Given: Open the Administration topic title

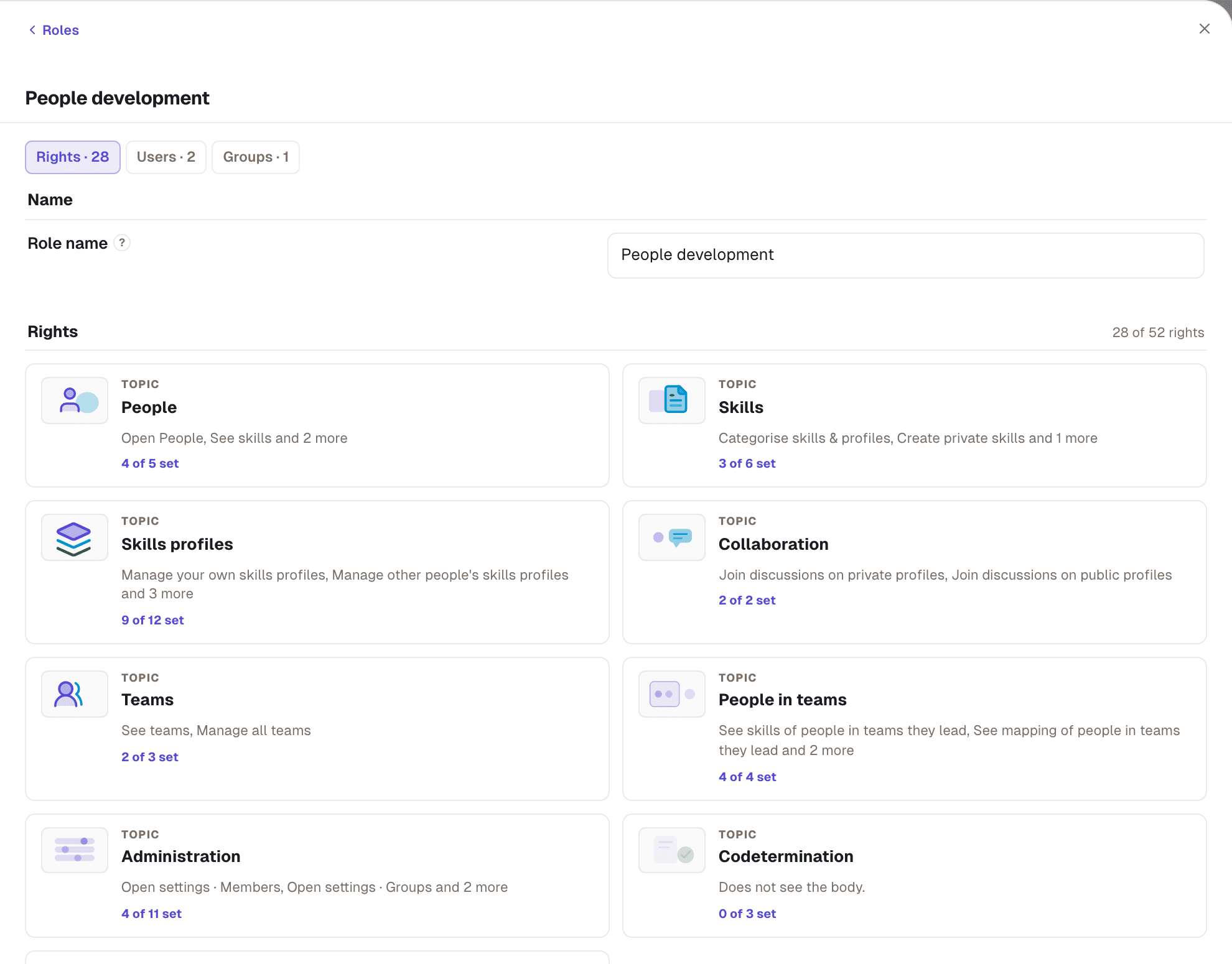Looking at the screenshot, I should tap(180, 856).
